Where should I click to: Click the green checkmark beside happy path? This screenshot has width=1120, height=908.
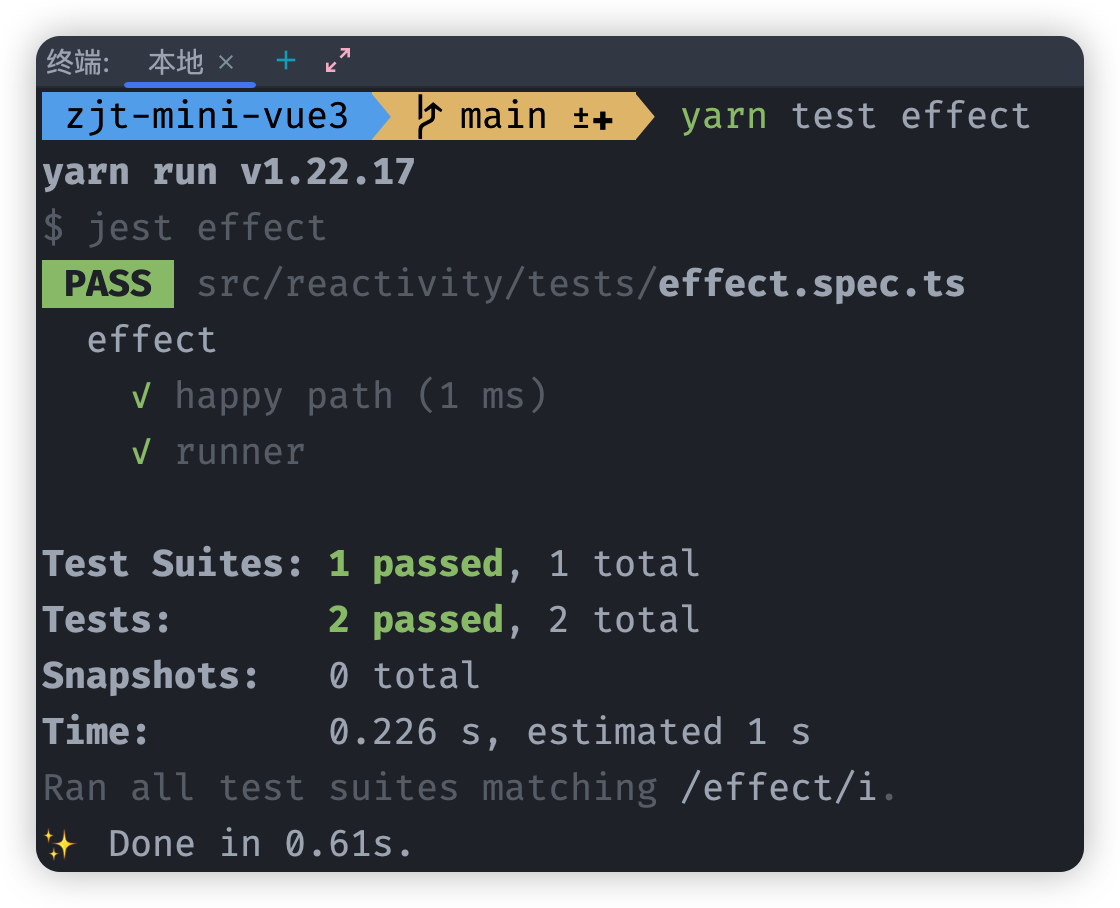click(141, 397)
